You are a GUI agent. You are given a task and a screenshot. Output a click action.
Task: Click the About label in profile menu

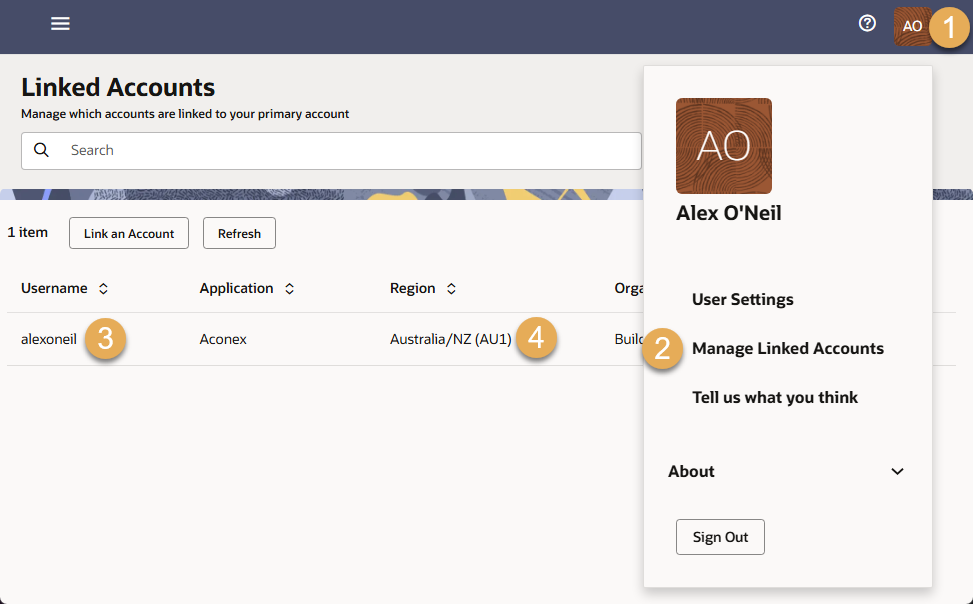(691, 472)
